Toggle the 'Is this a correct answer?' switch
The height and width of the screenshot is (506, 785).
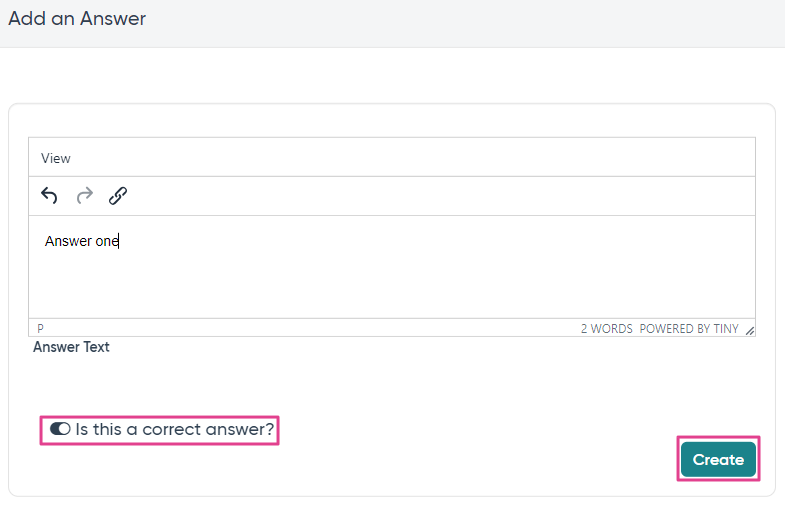[x=60, y=429]
